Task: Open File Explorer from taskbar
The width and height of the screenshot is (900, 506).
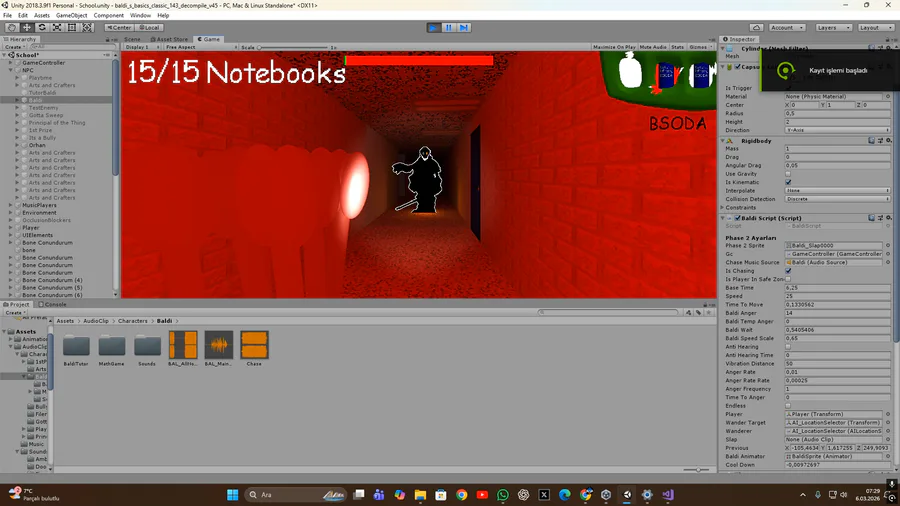Action: [420, 495]
